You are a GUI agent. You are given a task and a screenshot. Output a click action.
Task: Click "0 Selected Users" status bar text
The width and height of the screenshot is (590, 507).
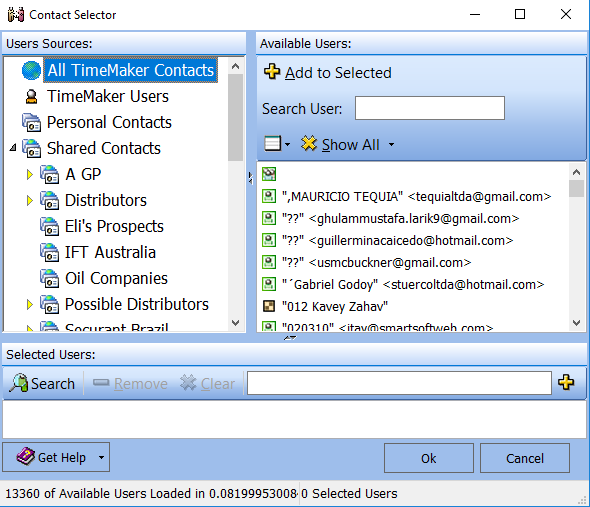coord(349,493)
